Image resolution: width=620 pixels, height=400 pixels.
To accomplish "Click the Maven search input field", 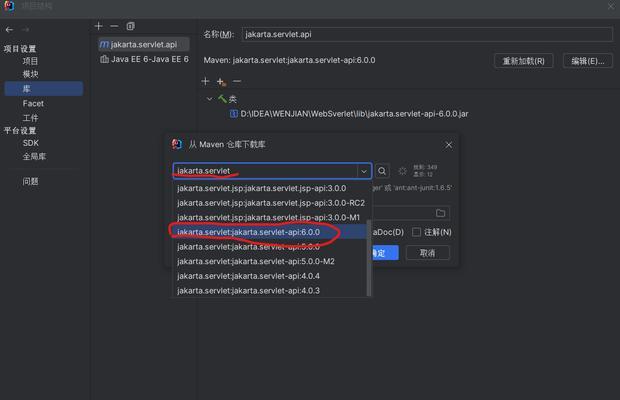I will coord(265,171).
